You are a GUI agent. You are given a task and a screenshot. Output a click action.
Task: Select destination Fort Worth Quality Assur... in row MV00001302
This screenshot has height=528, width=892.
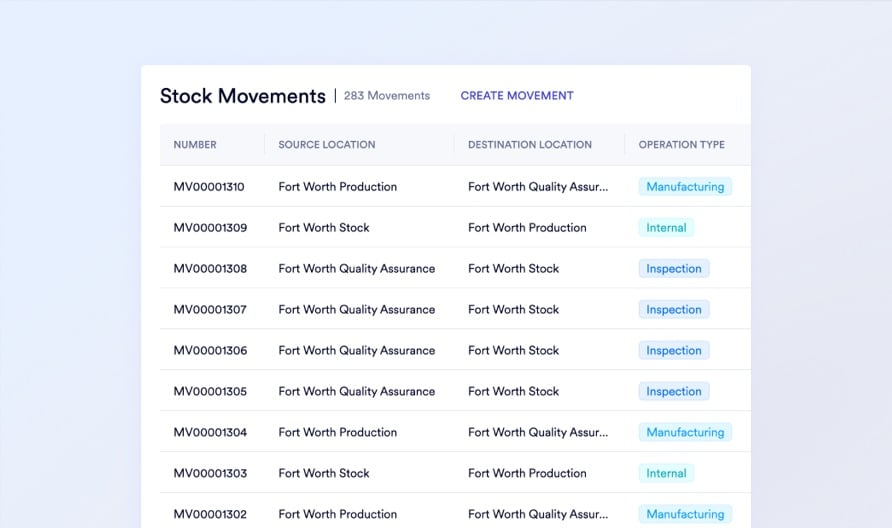[x=538, y=514]
